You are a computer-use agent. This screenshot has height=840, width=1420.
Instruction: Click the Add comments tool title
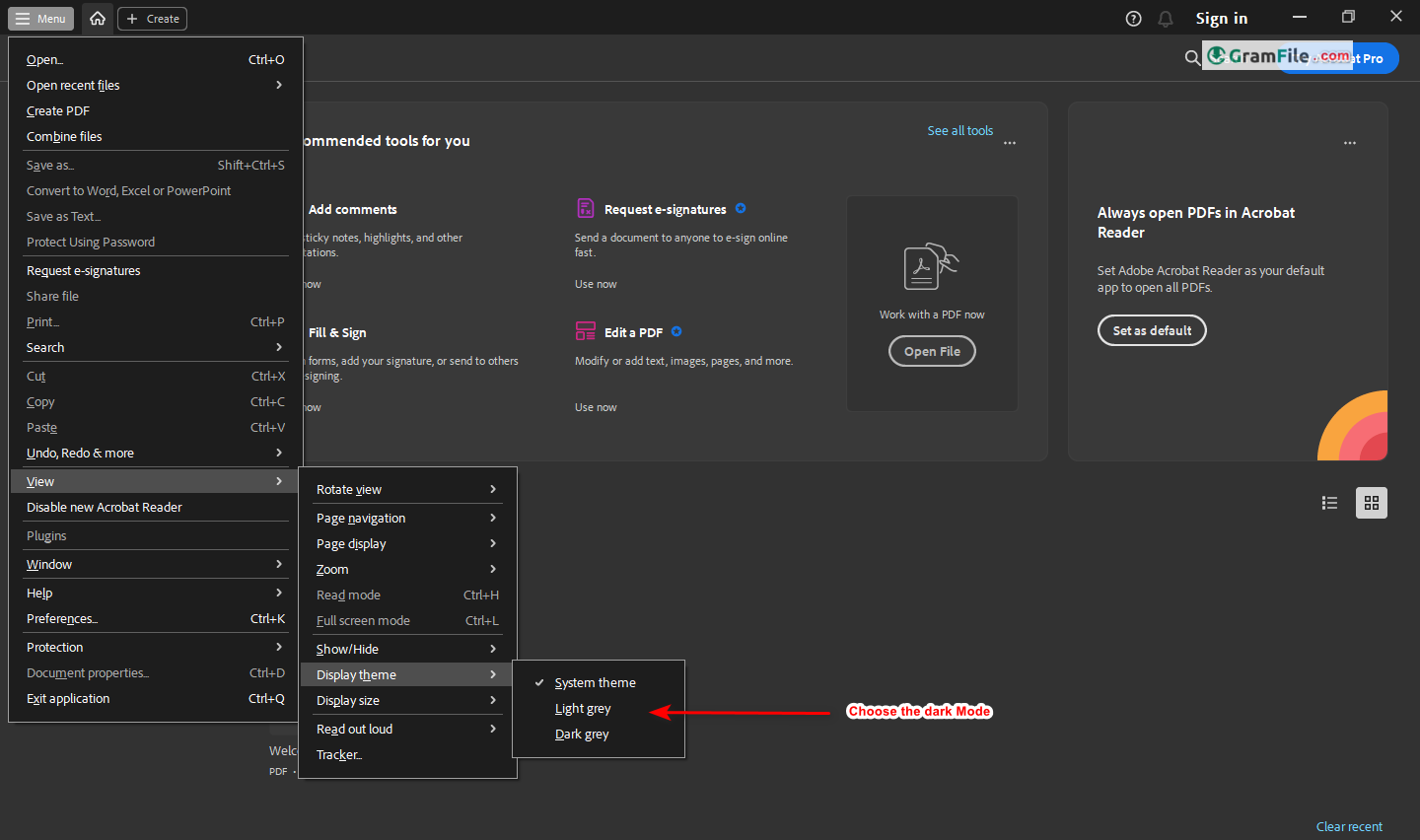352,209
